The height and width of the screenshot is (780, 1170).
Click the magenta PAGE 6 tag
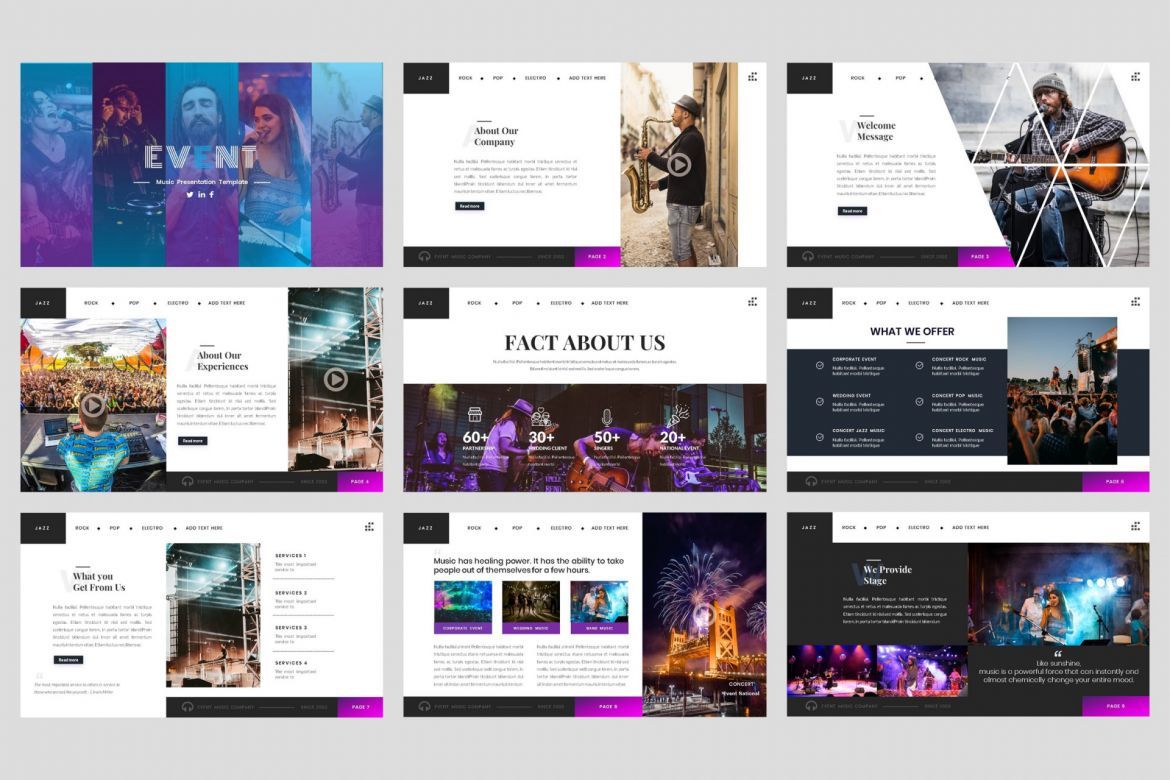click(x=1115, y=481)
